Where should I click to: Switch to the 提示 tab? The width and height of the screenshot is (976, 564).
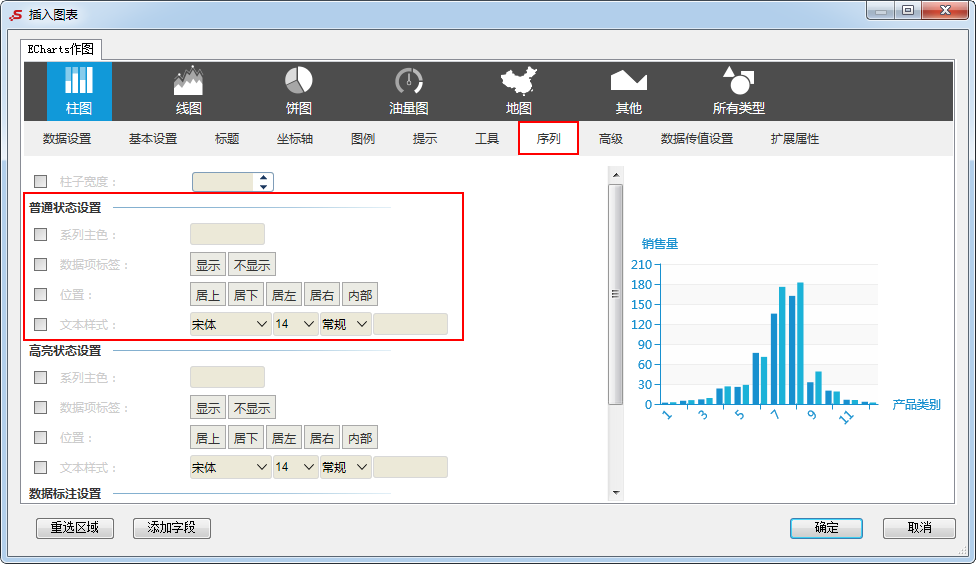pos(425,138)
